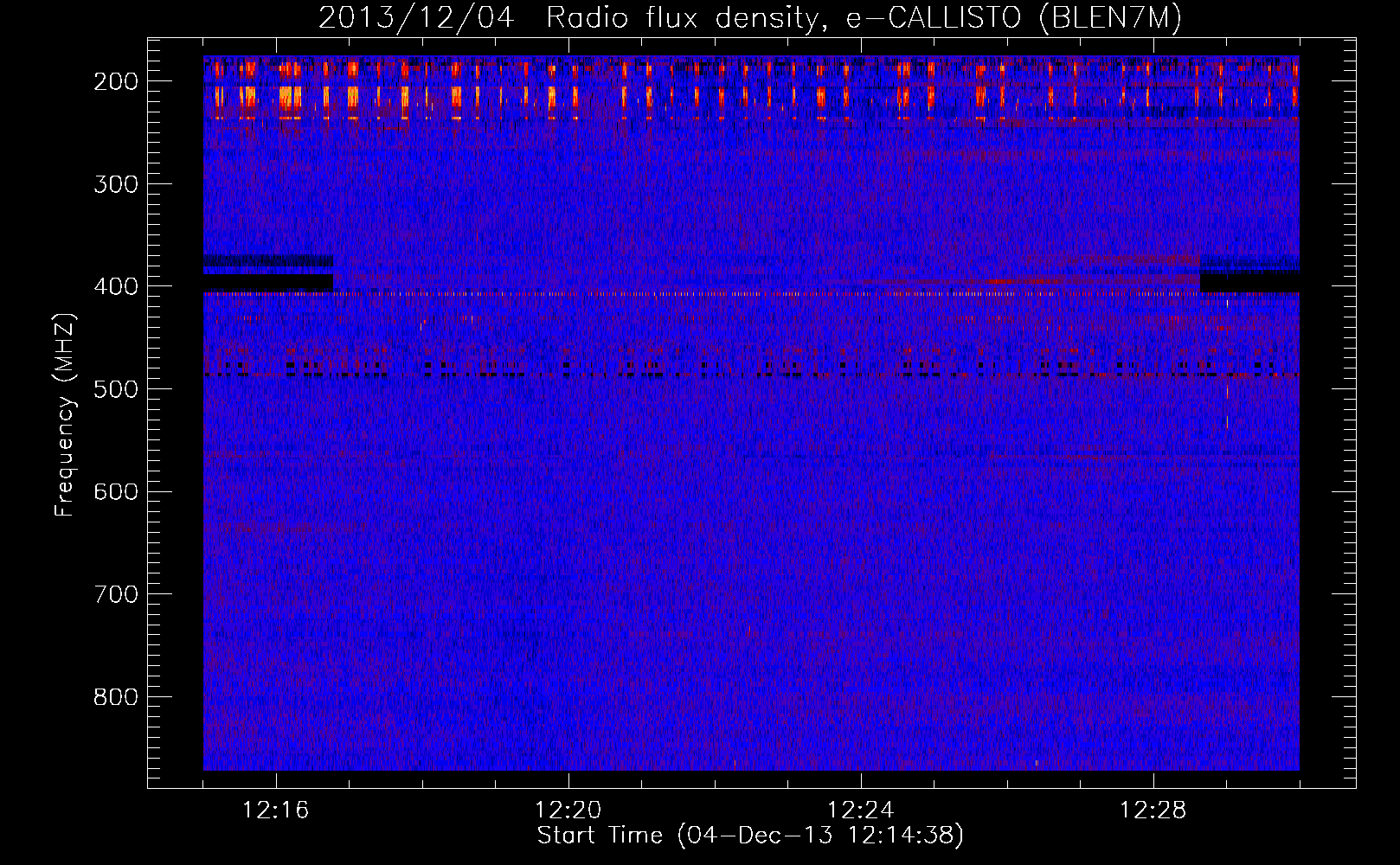Click the plot title 'Radio flux density, e-CALLISTO (BLEN7M)'
The width and height of the screenshot is (1400, 865).
point(864,17)
